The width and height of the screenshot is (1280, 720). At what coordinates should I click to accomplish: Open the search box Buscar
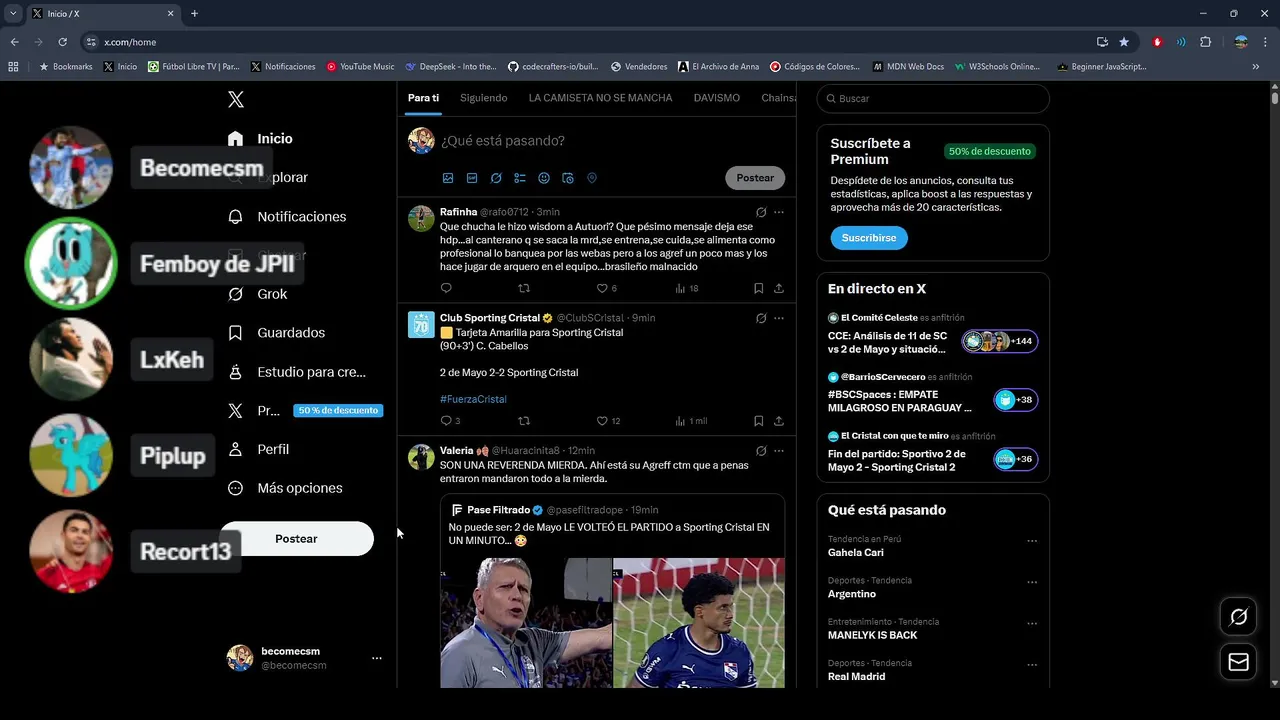933,99
